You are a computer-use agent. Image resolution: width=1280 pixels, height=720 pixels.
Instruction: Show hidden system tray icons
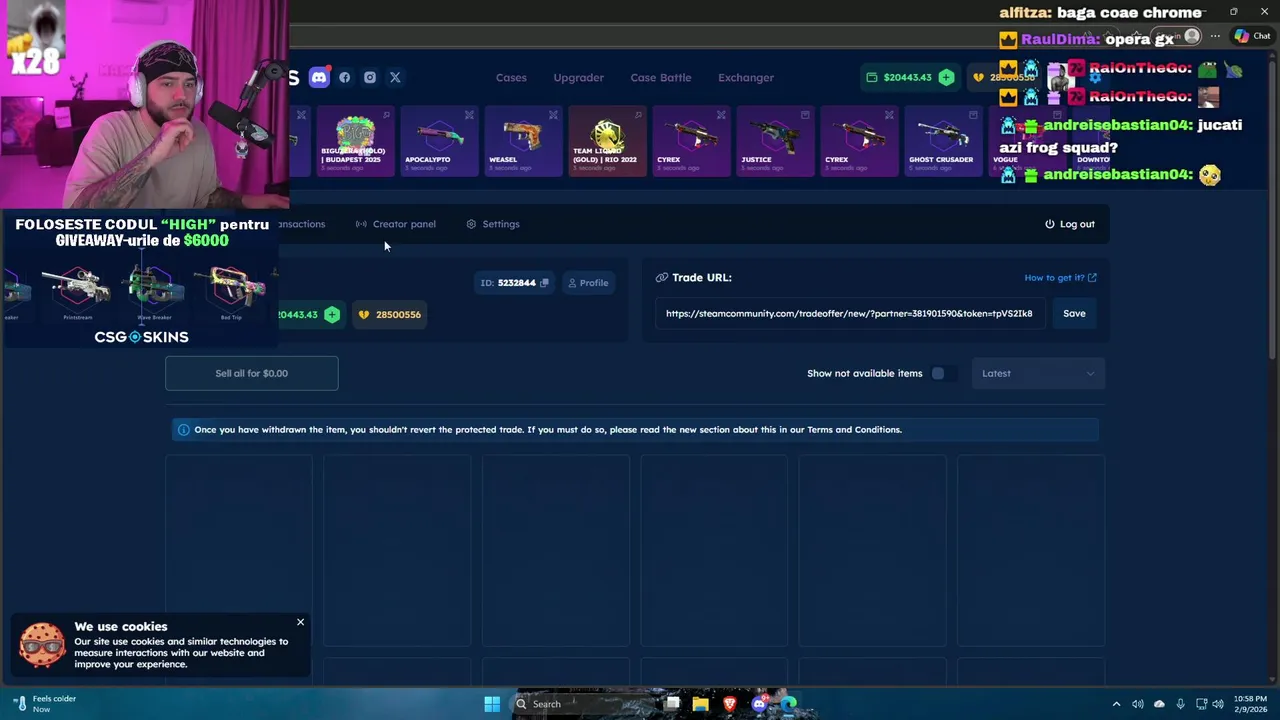(1116, 704)
